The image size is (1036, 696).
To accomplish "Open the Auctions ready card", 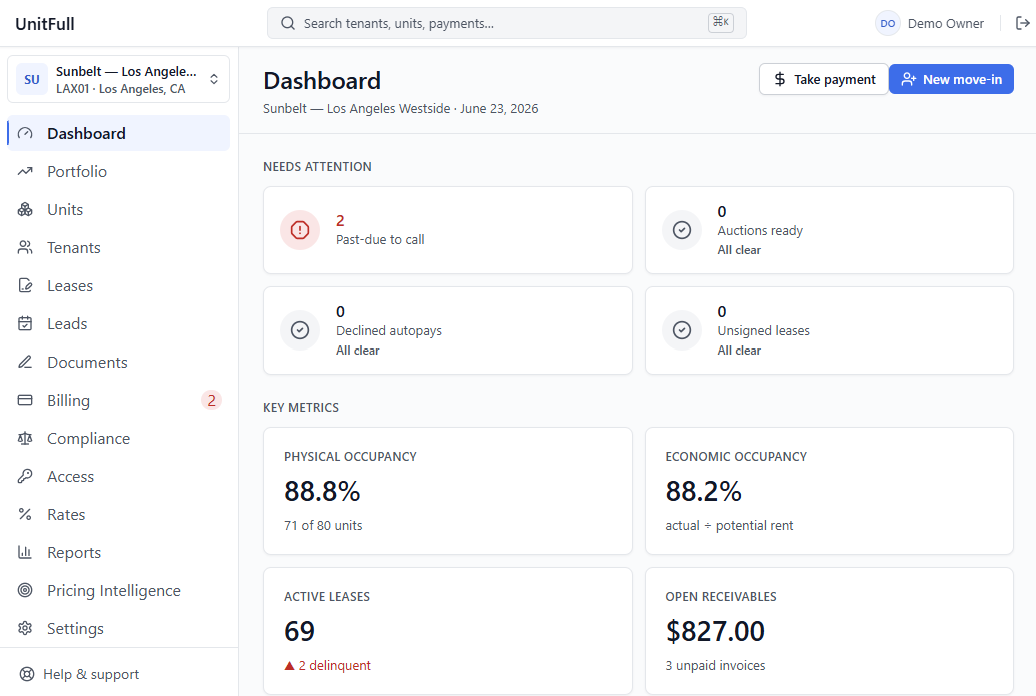I will point(829,230).
